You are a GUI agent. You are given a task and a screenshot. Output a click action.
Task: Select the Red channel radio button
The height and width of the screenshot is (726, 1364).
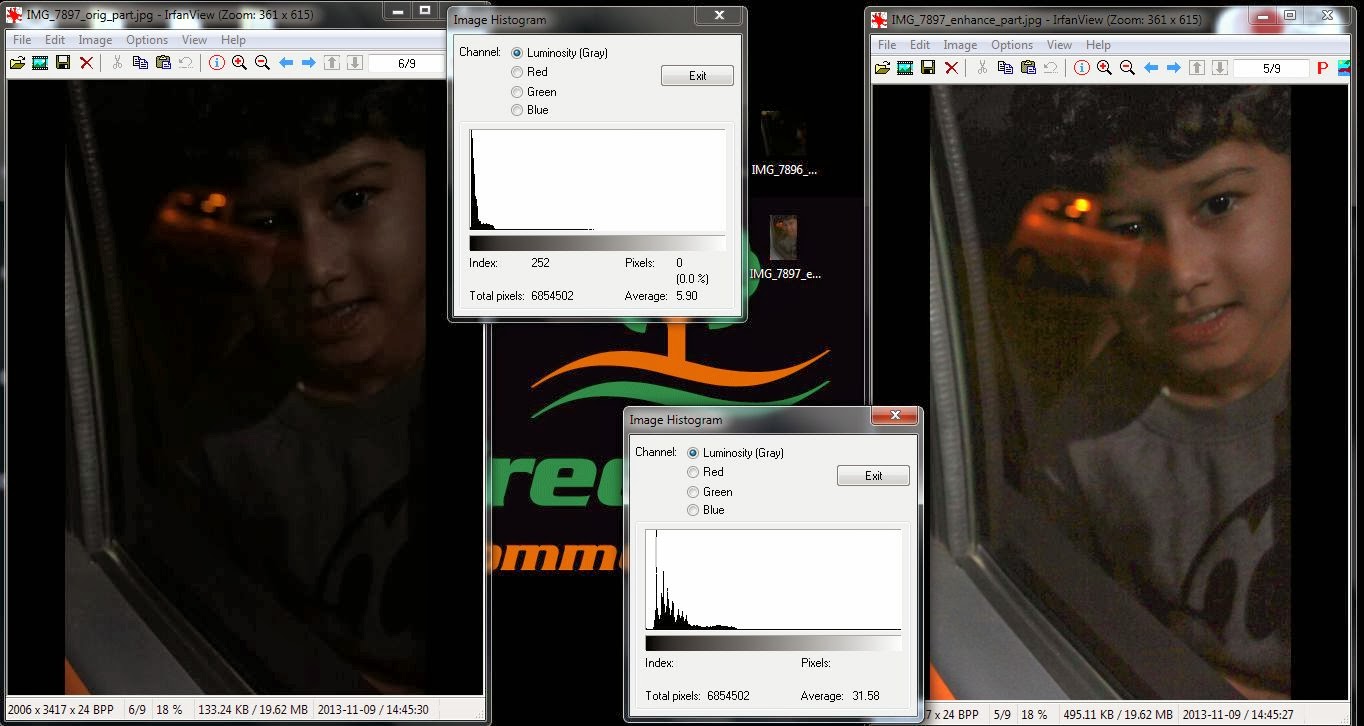tap(517, 71)
